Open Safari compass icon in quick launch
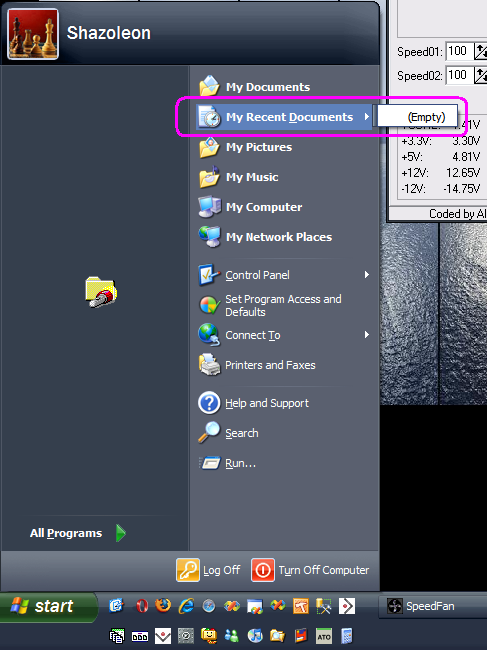 point(209,606)
